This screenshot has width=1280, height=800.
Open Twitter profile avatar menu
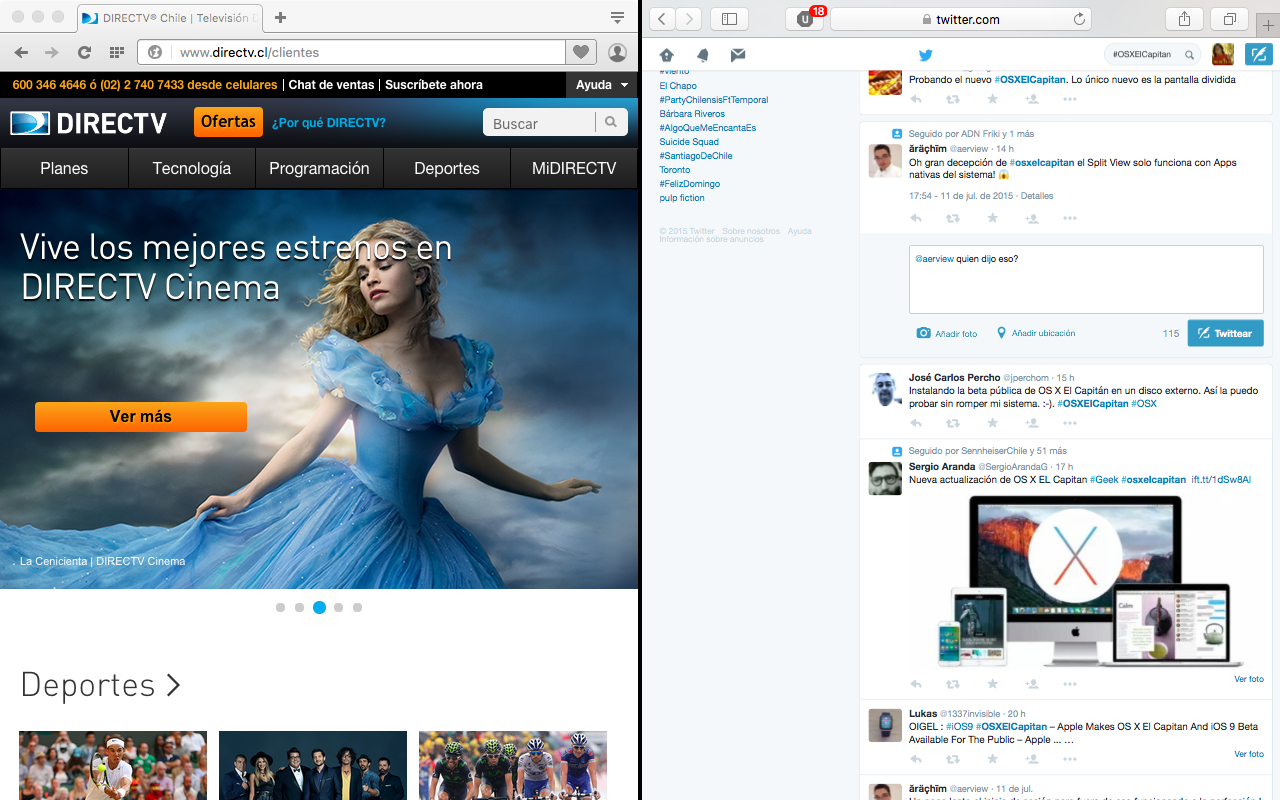(1223, 54)
